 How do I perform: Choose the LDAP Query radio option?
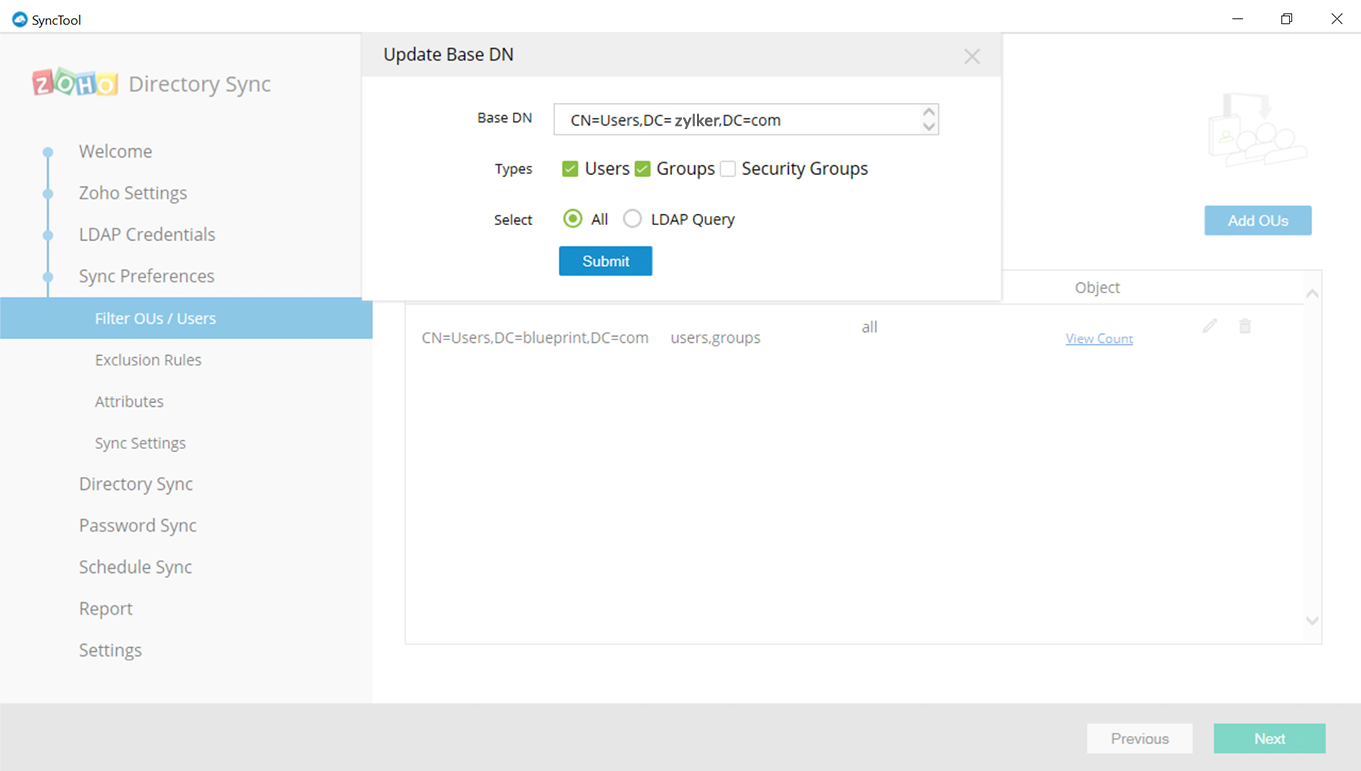coord(633,219)
